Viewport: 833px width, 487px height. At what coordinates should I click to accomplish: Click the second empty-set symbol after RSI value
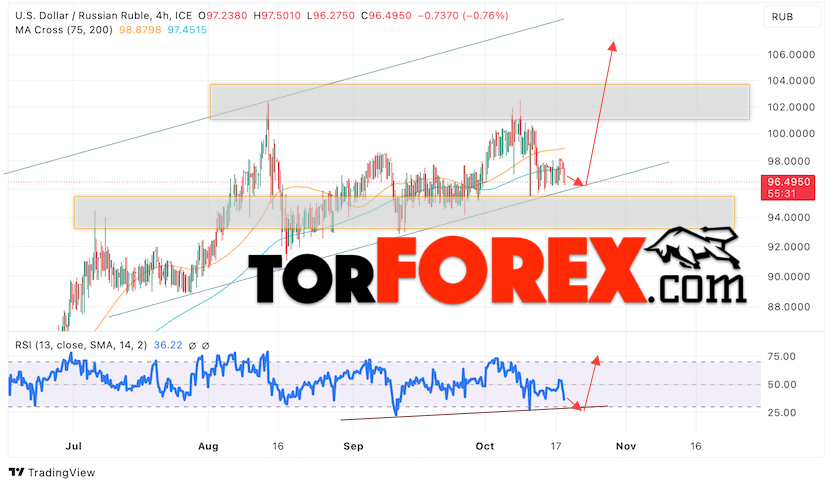pyautogui.click(x=206, y=346)
